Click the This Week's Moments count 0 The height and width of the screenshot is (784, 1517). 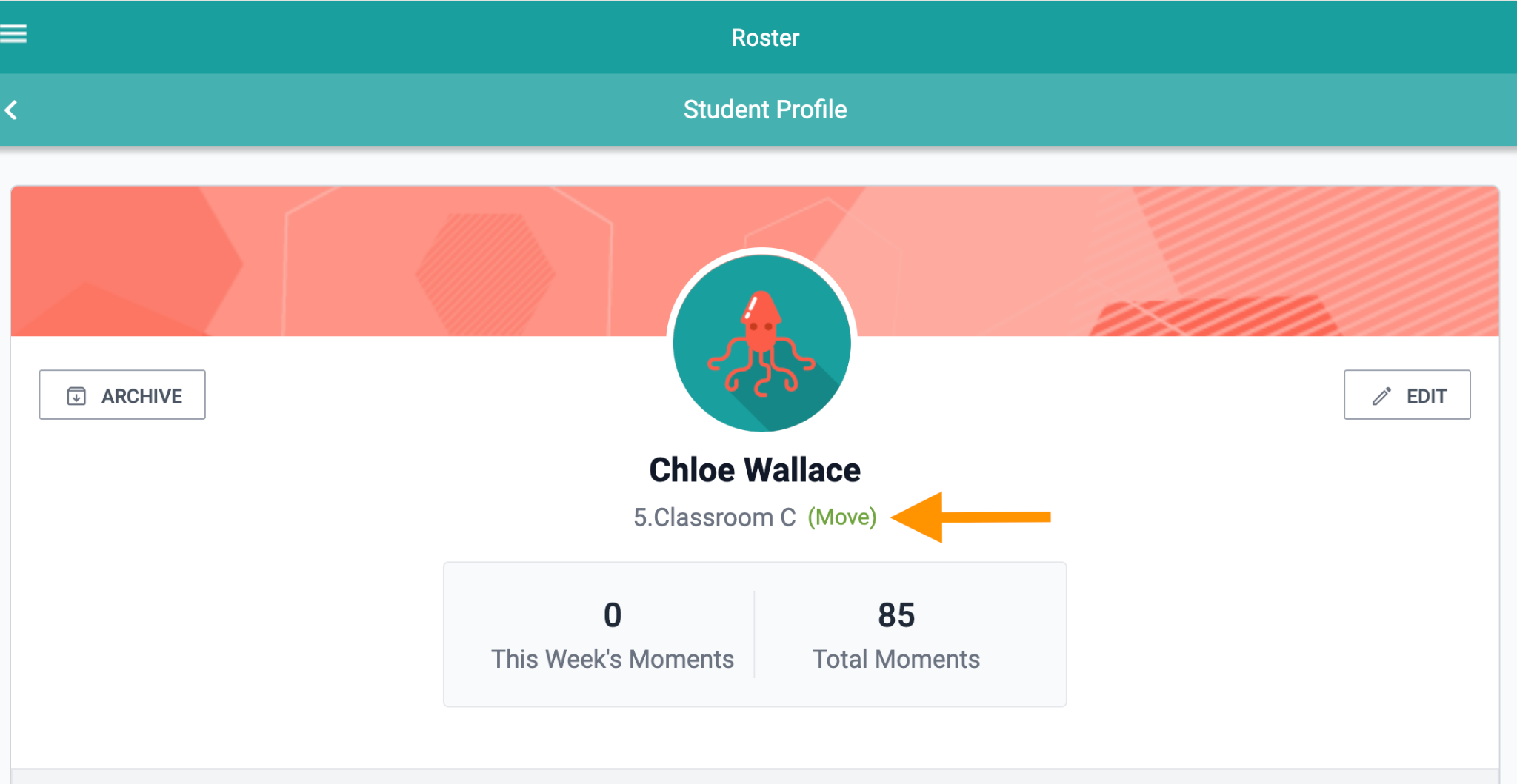click(613, 615)
